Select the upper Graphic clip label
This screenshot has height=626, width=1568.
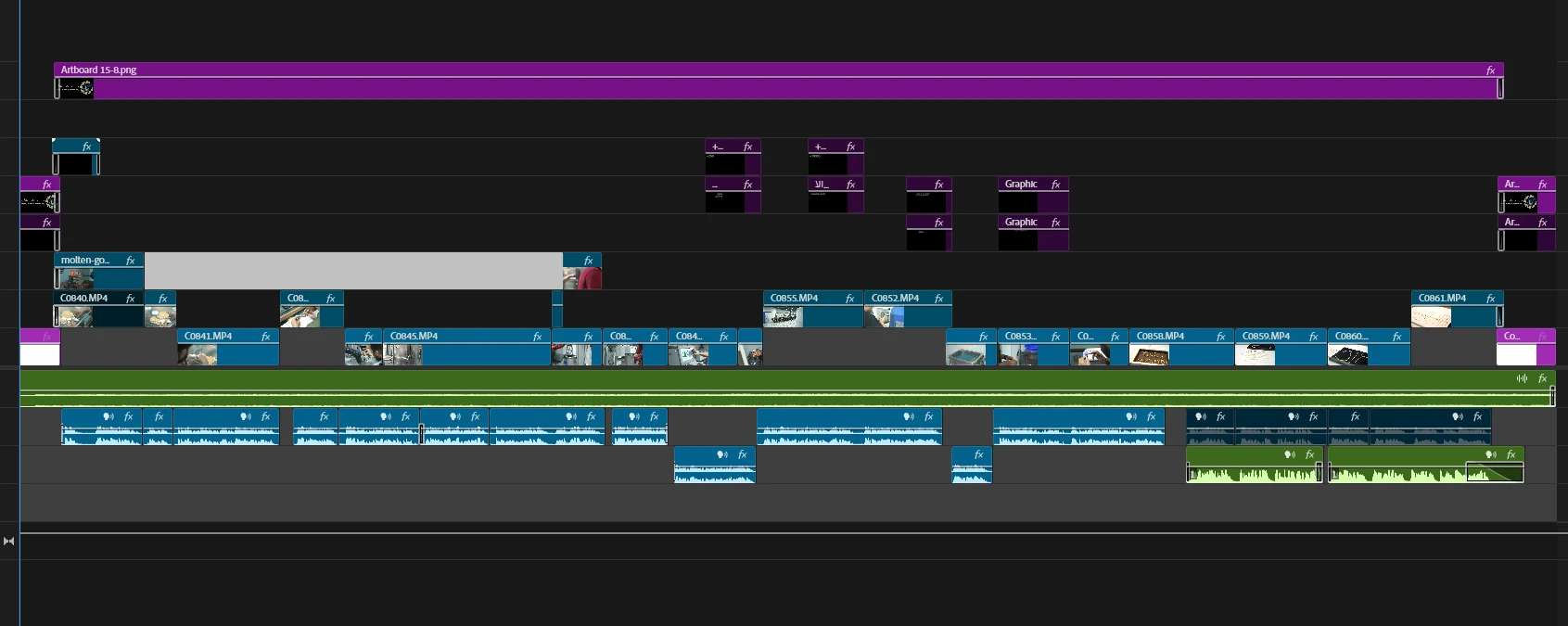1021,185
